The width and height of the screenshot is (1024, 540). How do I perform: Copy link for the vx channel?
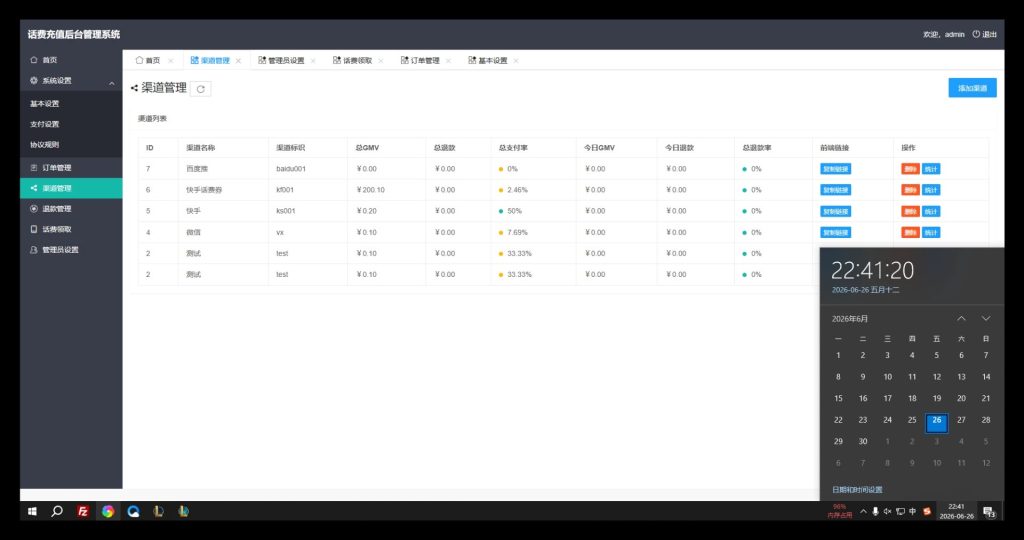pyautogui.click(x=835, y=232)
